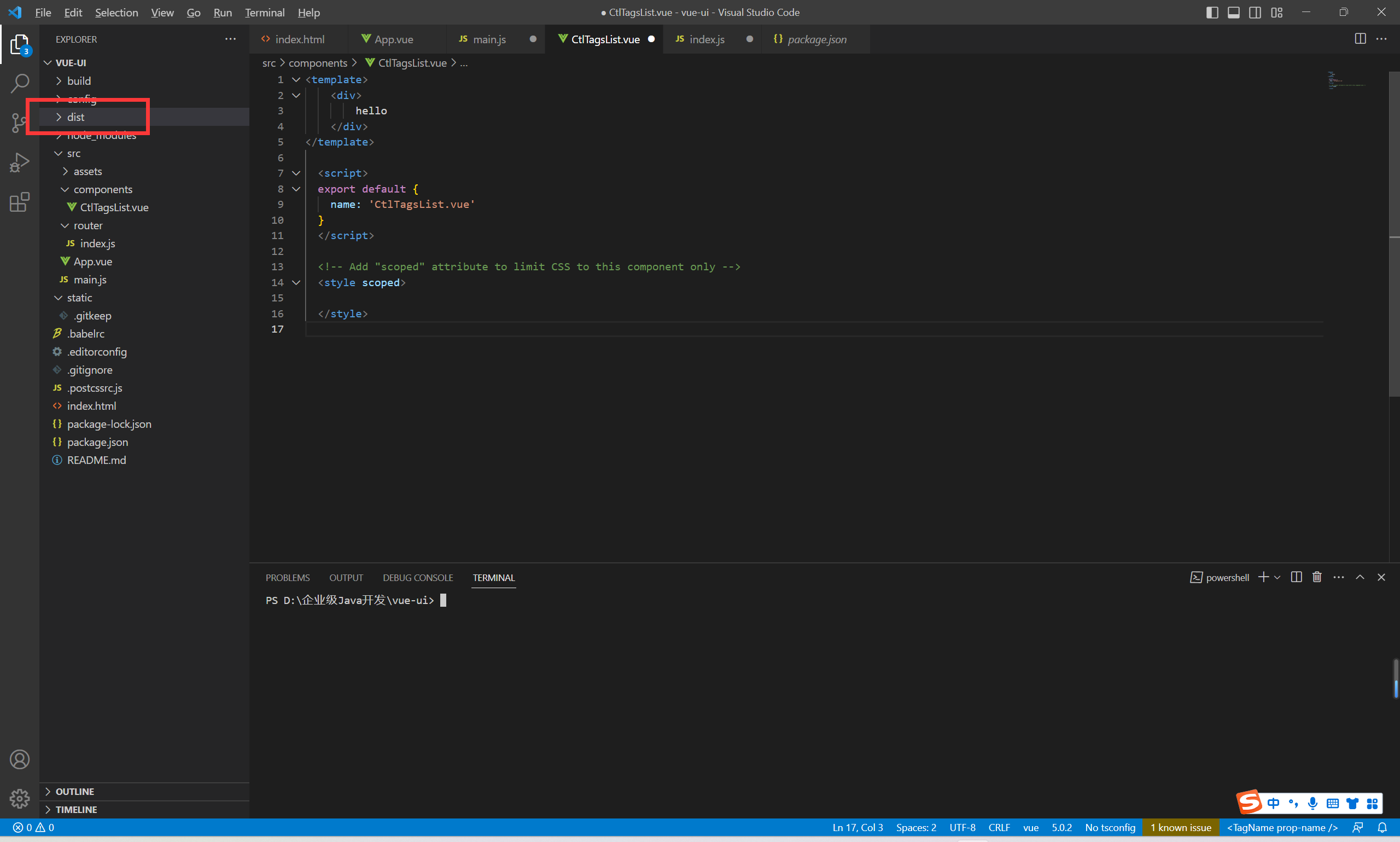Open the Accounts menu icon
Image resolution: width=1400 pixels, height=842 pixels.
[x=19, y=759]
